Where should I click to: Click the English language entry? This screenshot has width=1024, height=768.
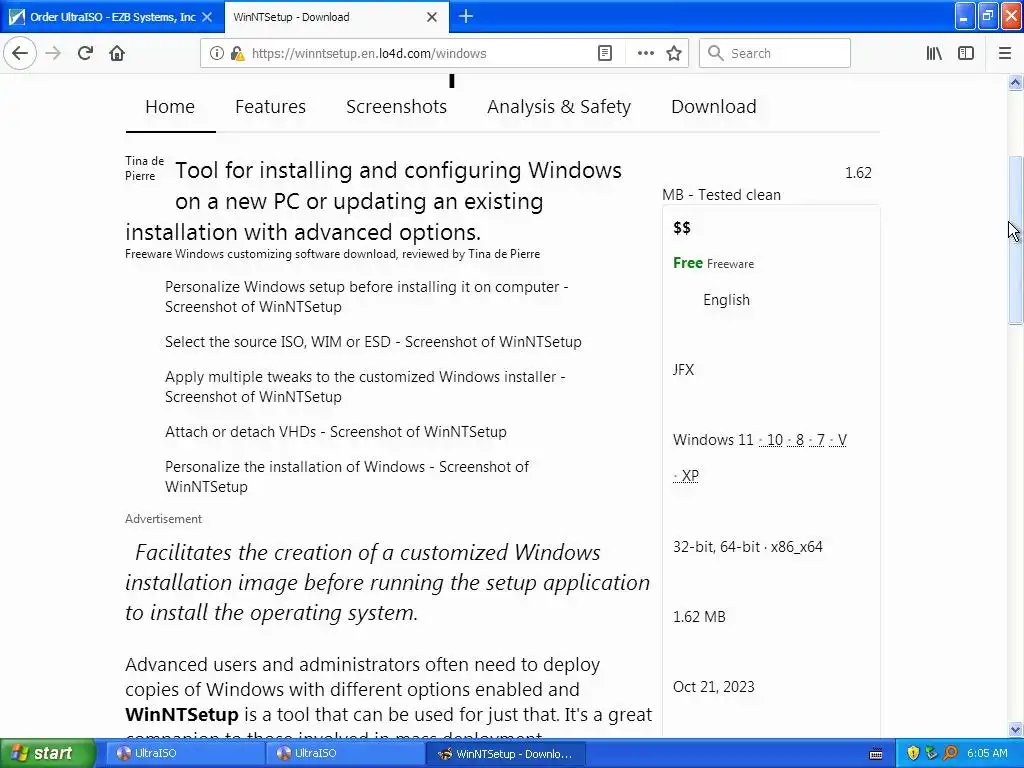726,300
